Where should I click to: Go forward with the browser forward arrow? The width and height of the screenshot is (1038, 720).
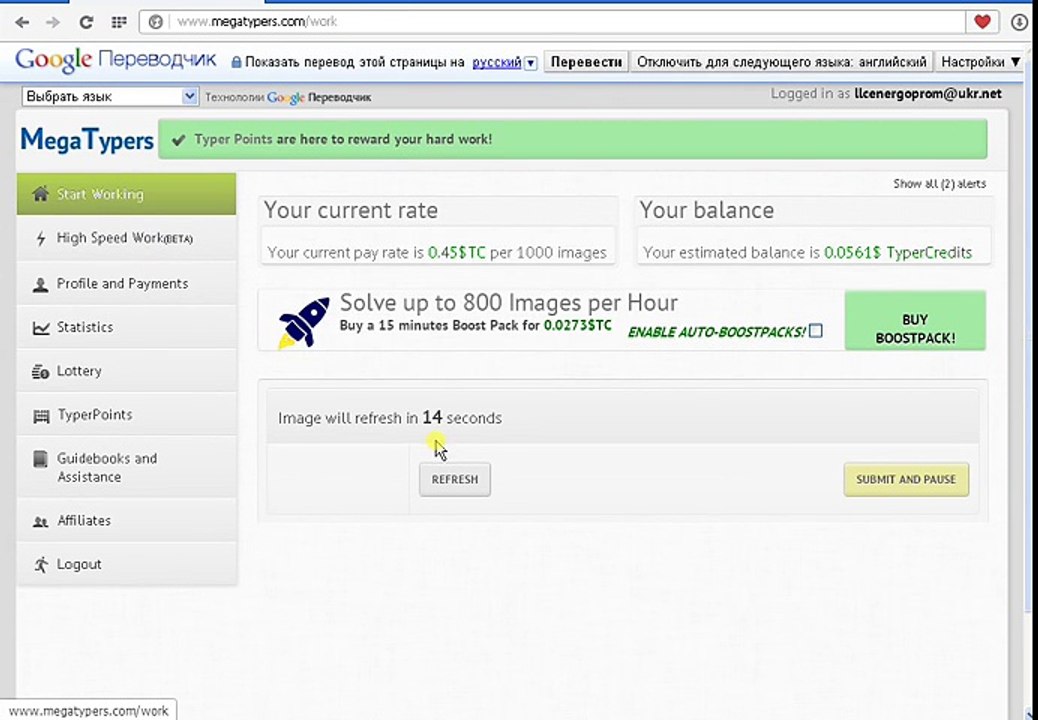tap(53, 22)
